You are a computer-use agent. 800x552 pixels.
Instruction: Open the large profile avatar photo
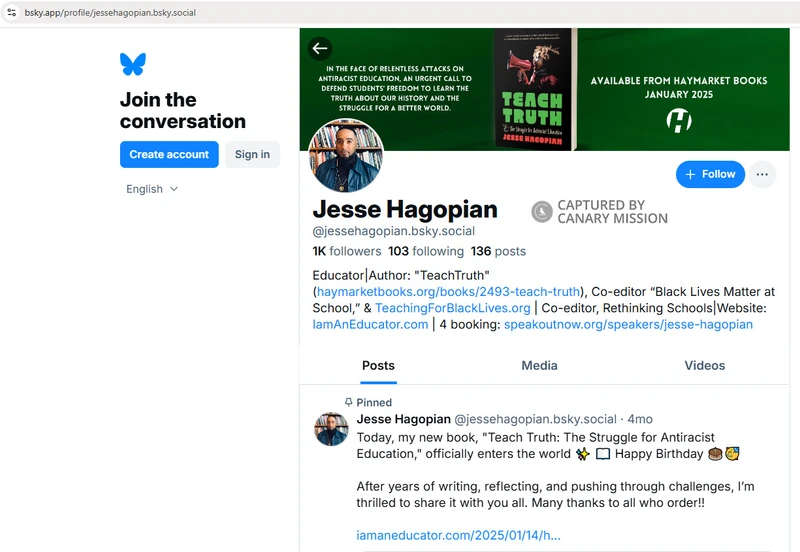[x=346, y=156]
